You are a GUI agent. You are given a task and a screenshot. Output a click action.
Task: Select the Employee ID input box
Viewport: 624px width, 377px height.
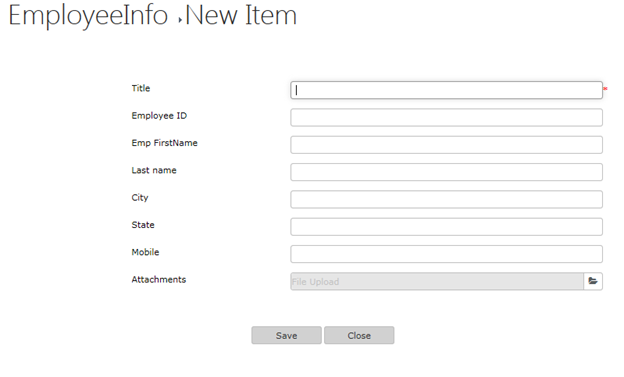click(x=447, y=117)
